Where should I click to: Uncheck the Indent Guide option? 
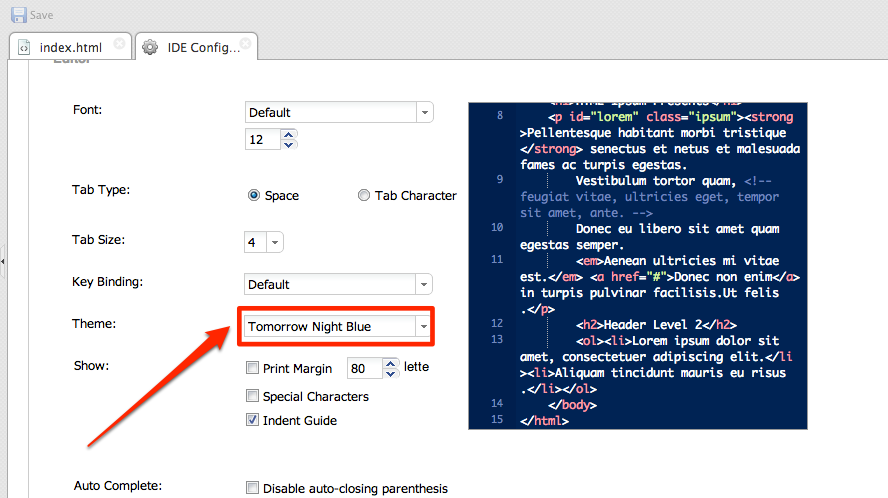coord(253,420)
